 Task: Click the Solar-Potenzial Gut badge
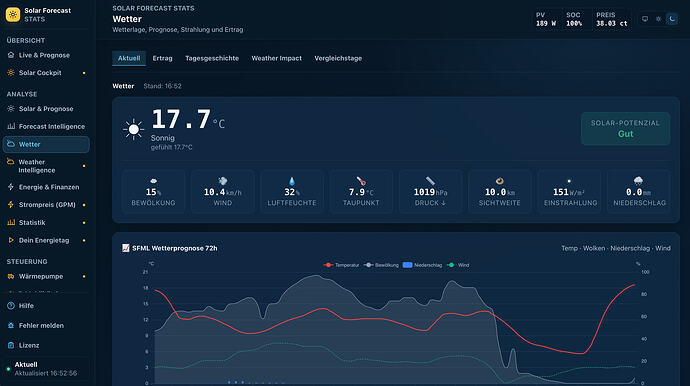625,129
